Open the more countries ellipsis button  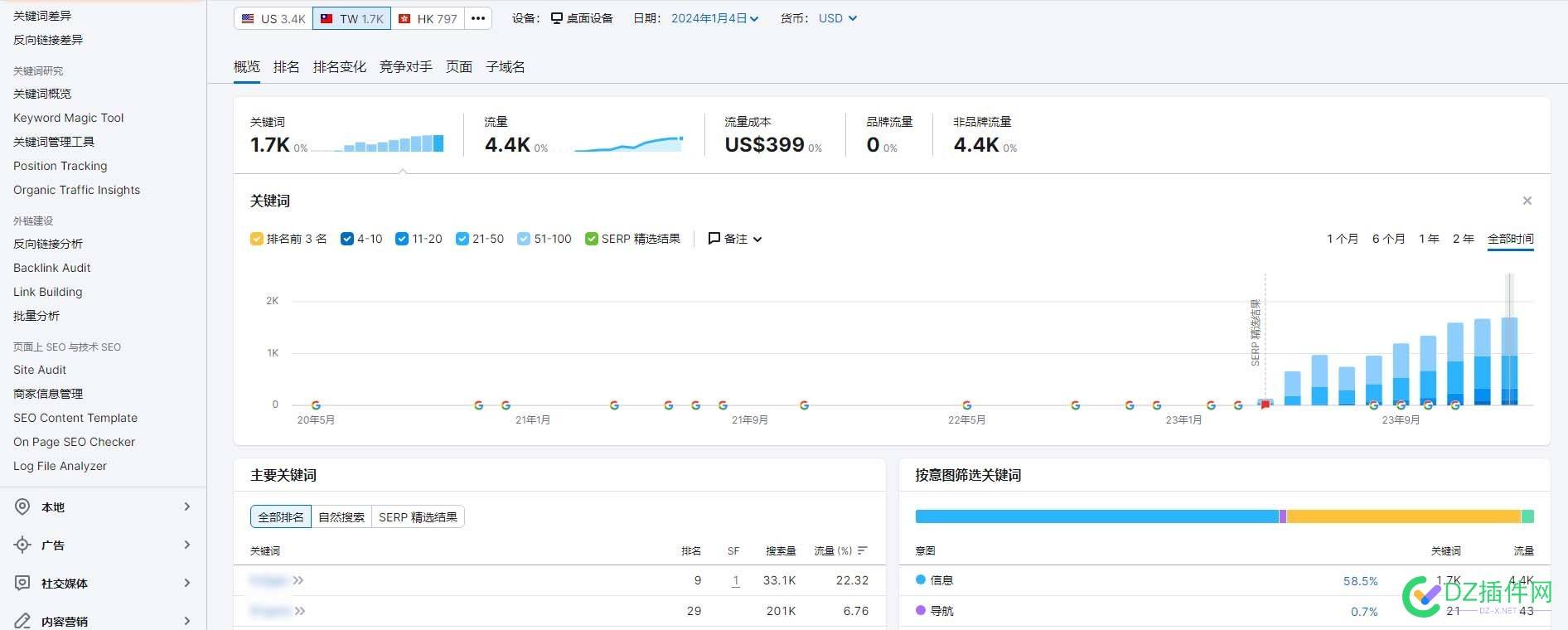click(x=478, y=18)
